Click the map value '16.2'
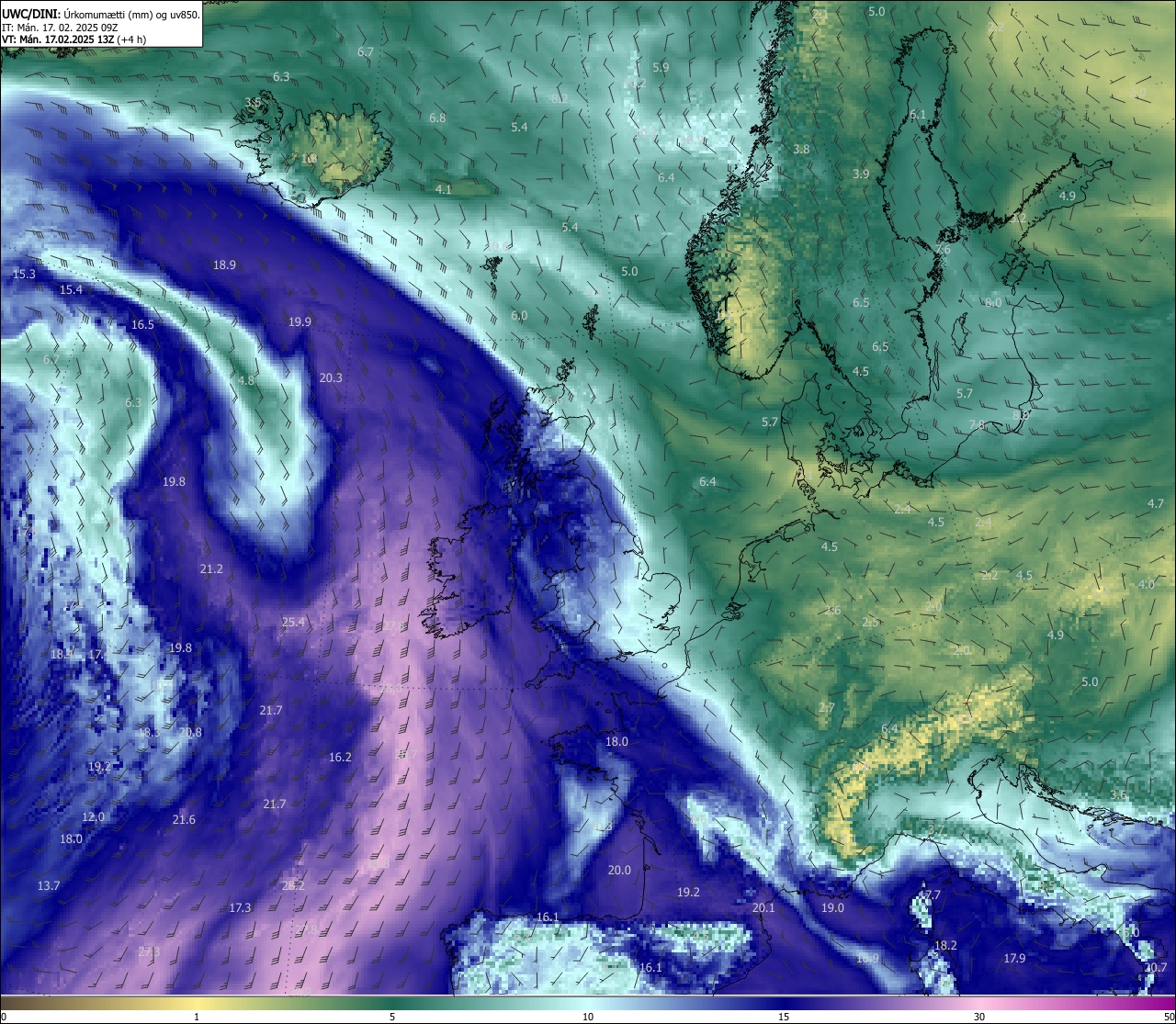1176x1024 pixels. click(340, 757)
